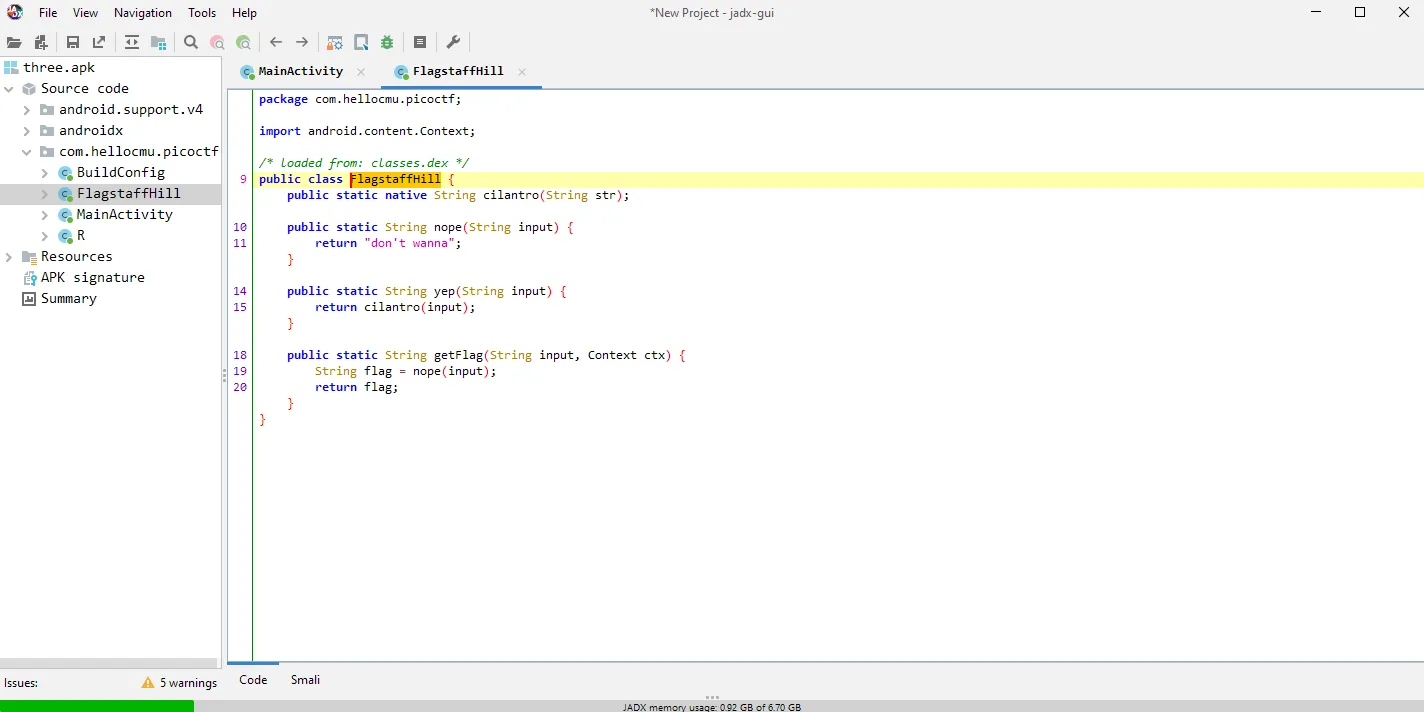This screenshot has height=712, width=1424.
Task: Click the Add files toolbar icon
Action: [41, 42]
